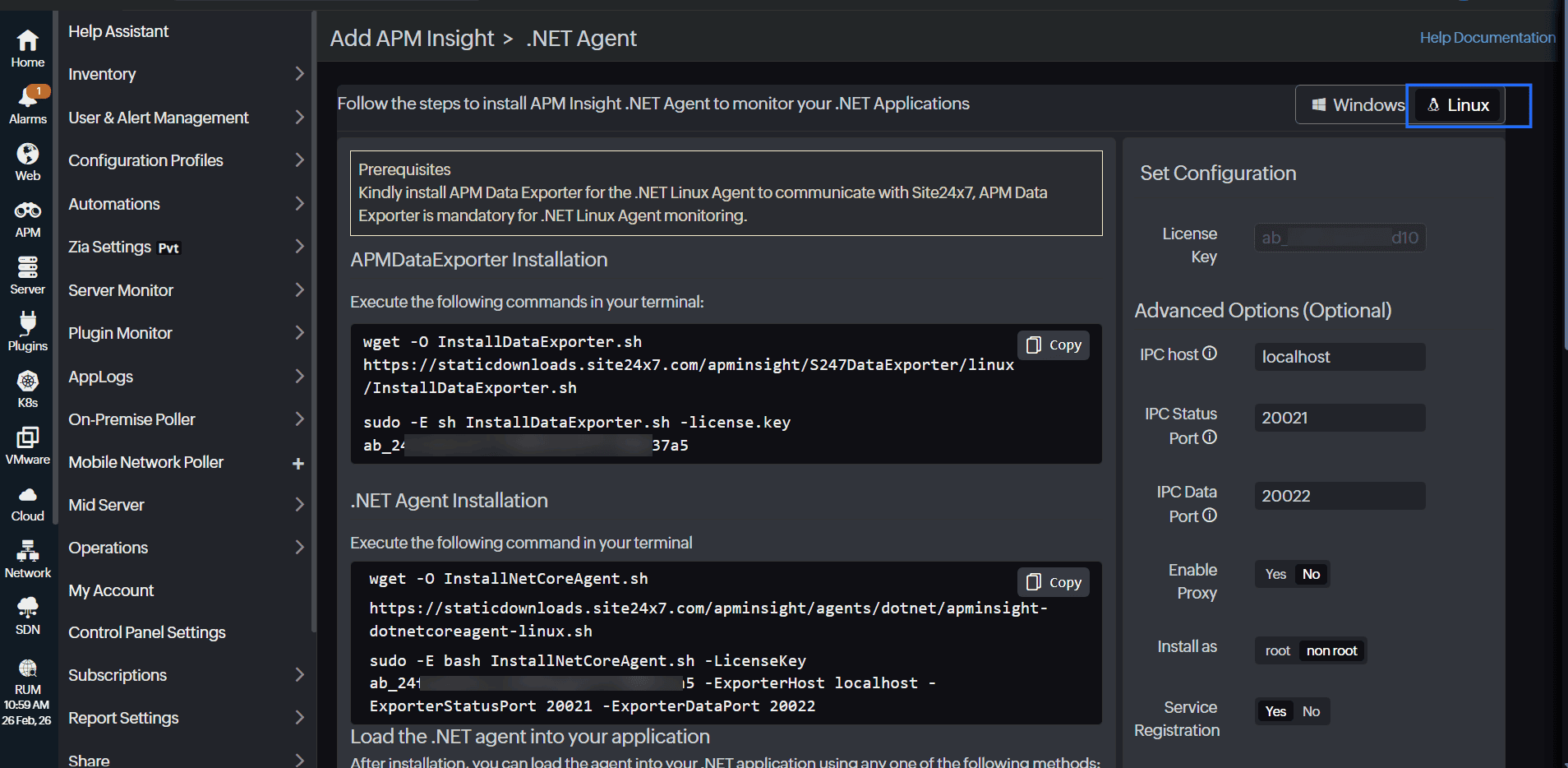The image size is (1568, 768).
Task: Open the K8s Kubernetes icon
Action: pyautogui.click(x=27, y=382)
